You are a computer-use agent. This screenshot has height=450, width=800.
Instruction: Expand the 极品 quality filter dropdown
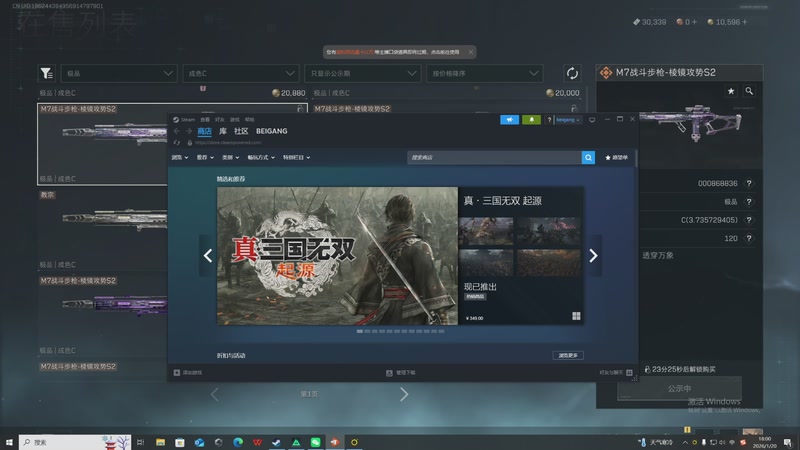(x=119, y=73)
